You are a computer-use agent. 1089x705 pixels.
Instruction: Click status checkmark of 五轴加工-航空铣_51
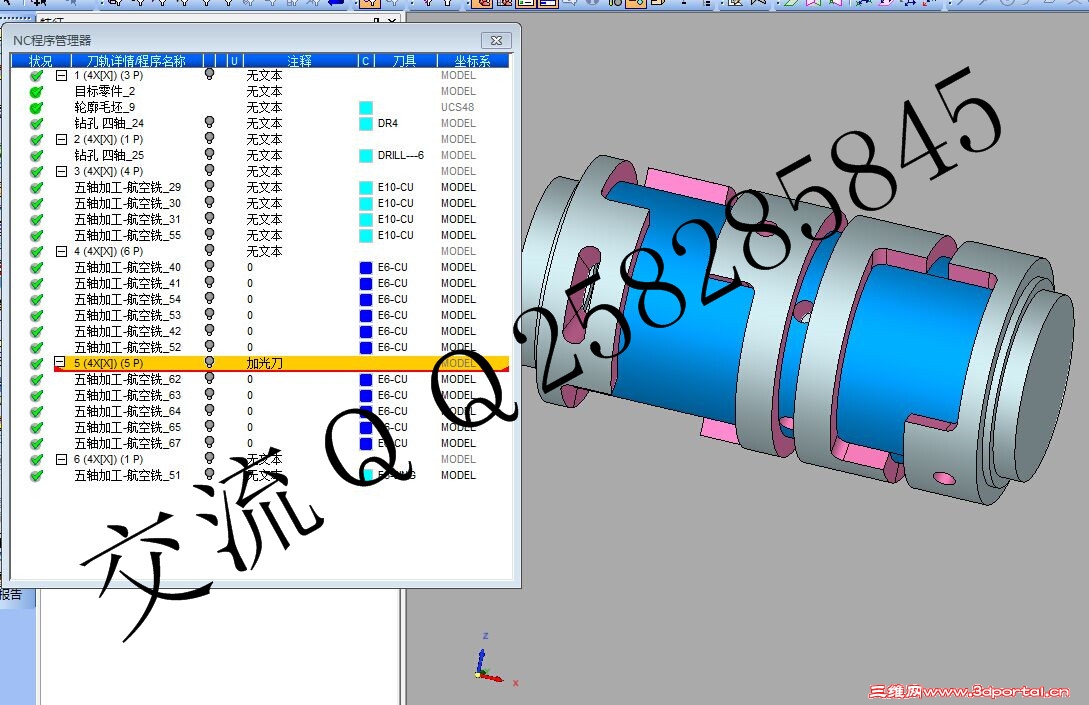(x=36, y=476)
